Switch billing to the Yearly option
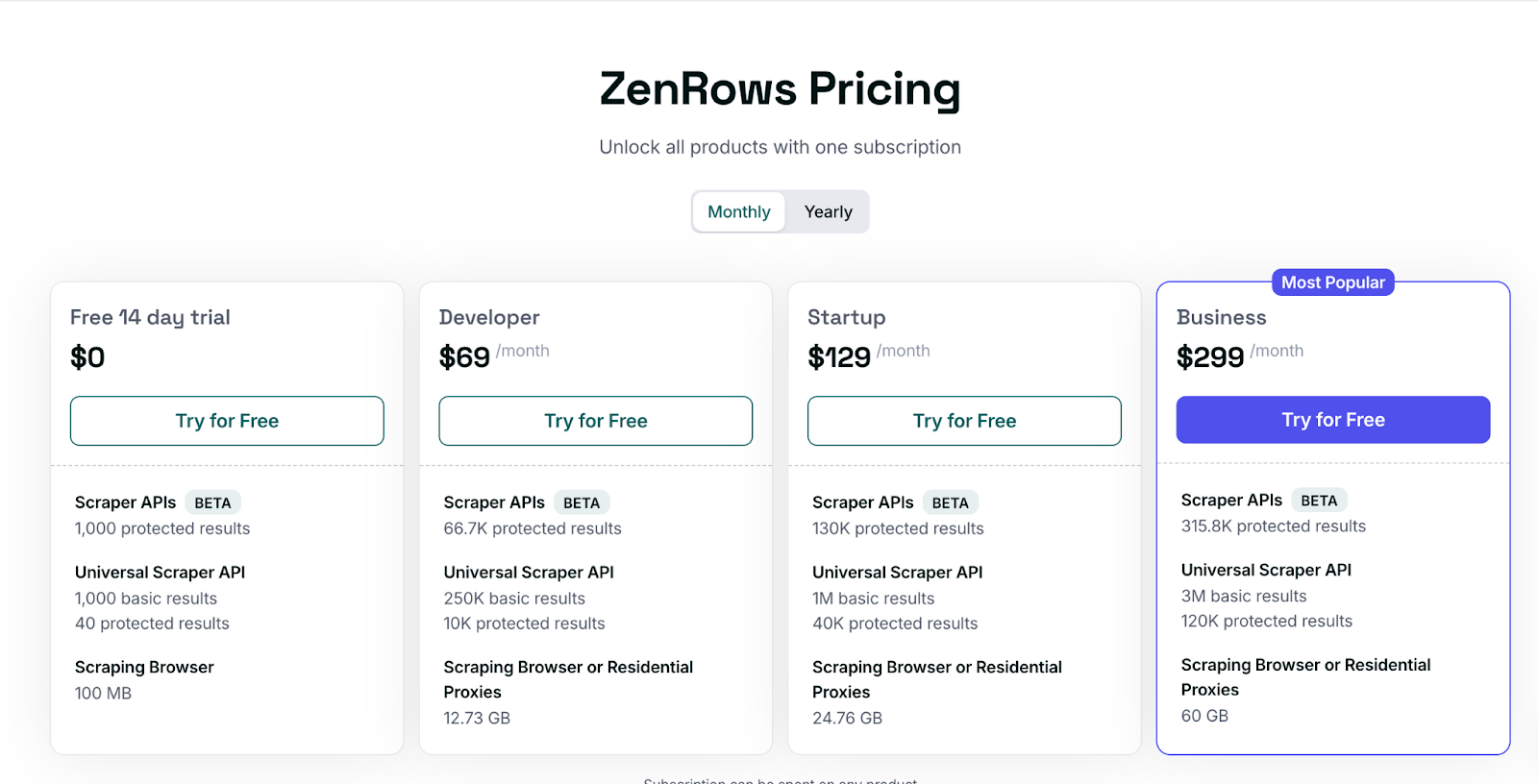 pyautogui.click(x=828, y=211)
